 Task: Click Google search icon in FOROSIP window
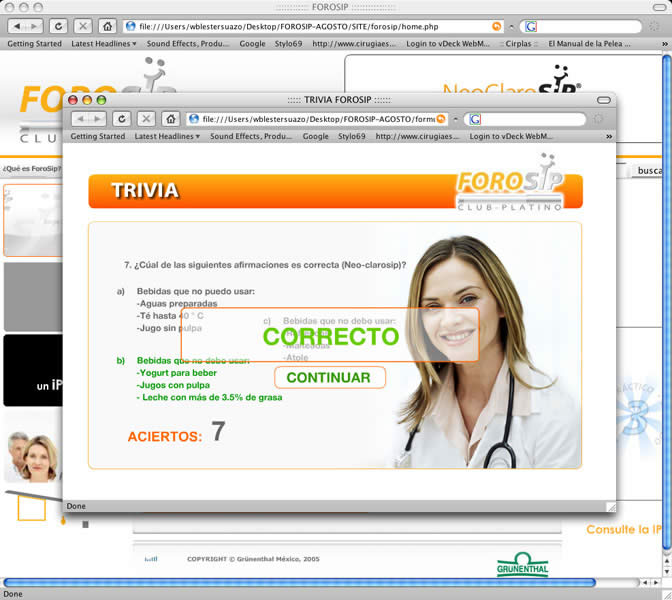(x=531, y=27)
